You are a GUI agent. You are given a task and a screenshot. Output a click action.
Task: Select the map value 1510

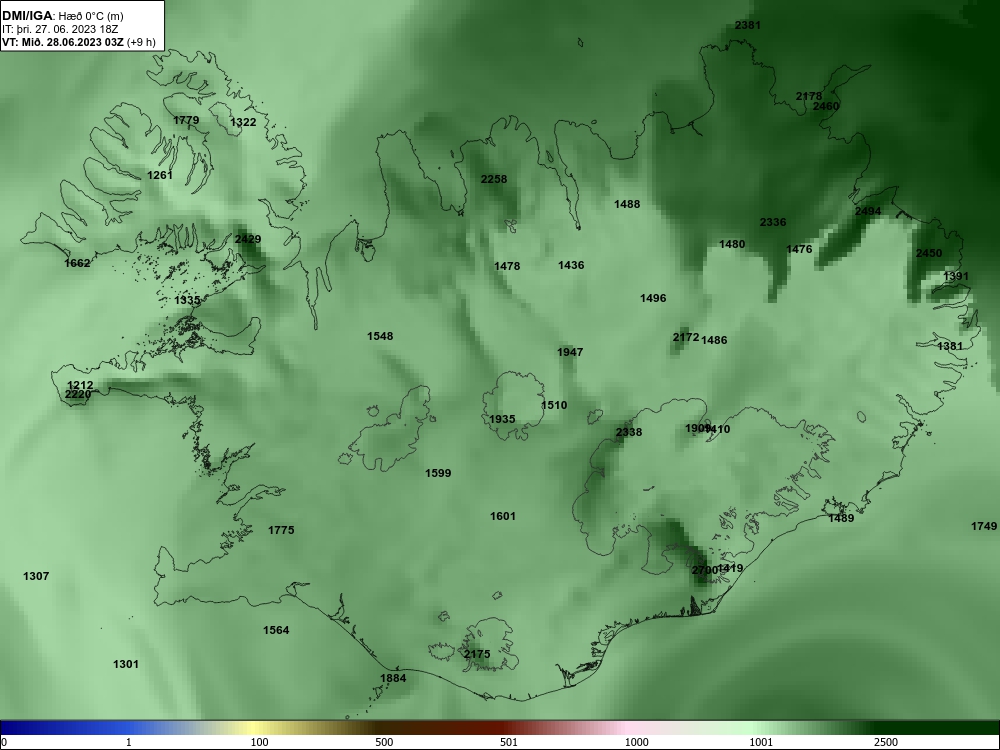(x=554, y=406)
